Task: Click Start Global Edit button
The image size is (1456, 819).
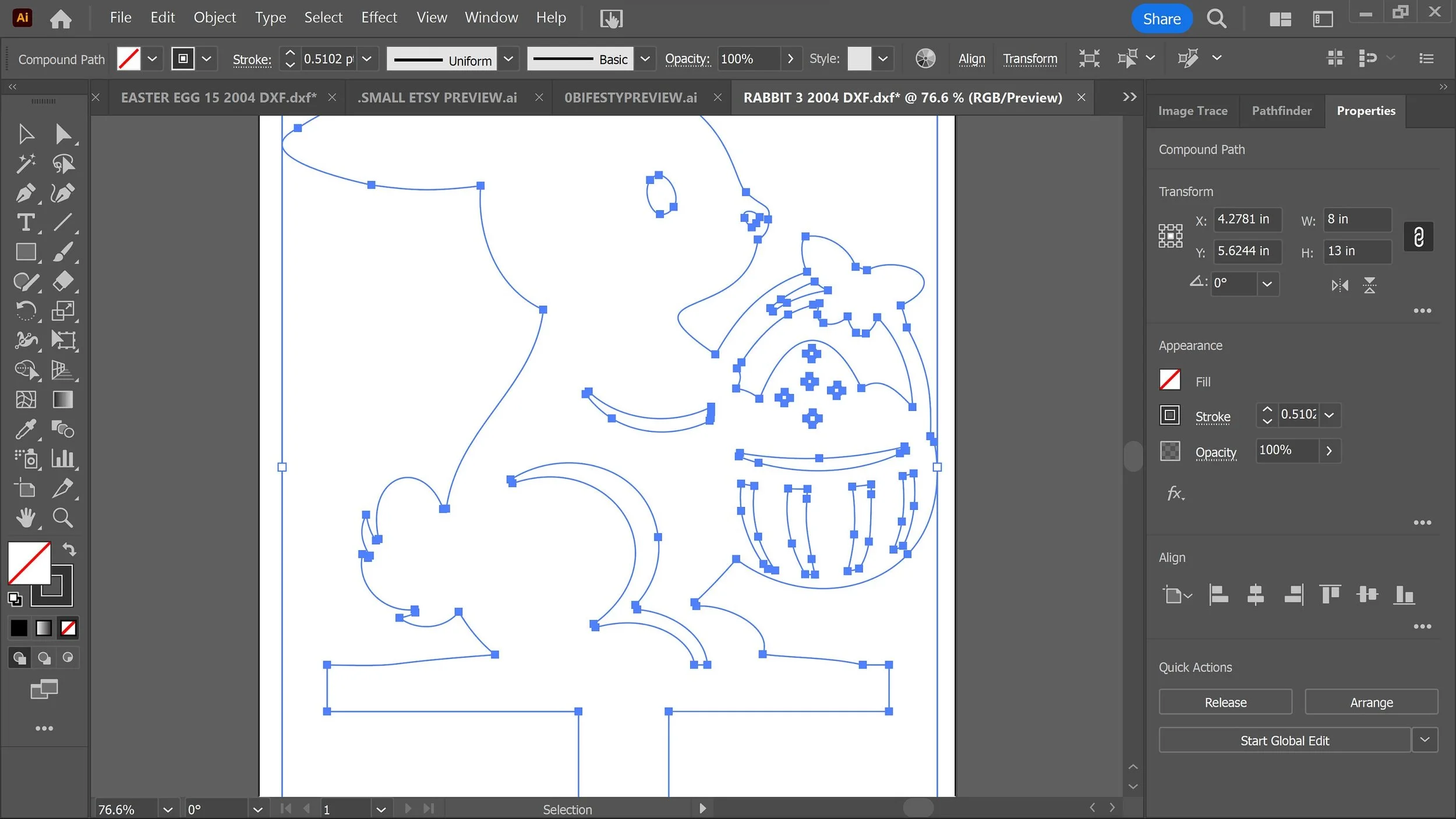Action: (x=1284, y=740)
